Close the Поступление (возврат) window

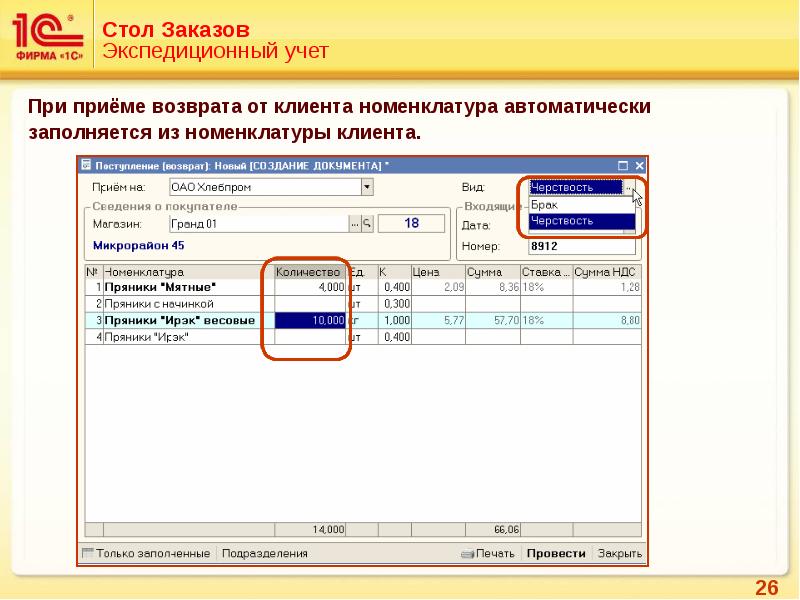point(636,165)
